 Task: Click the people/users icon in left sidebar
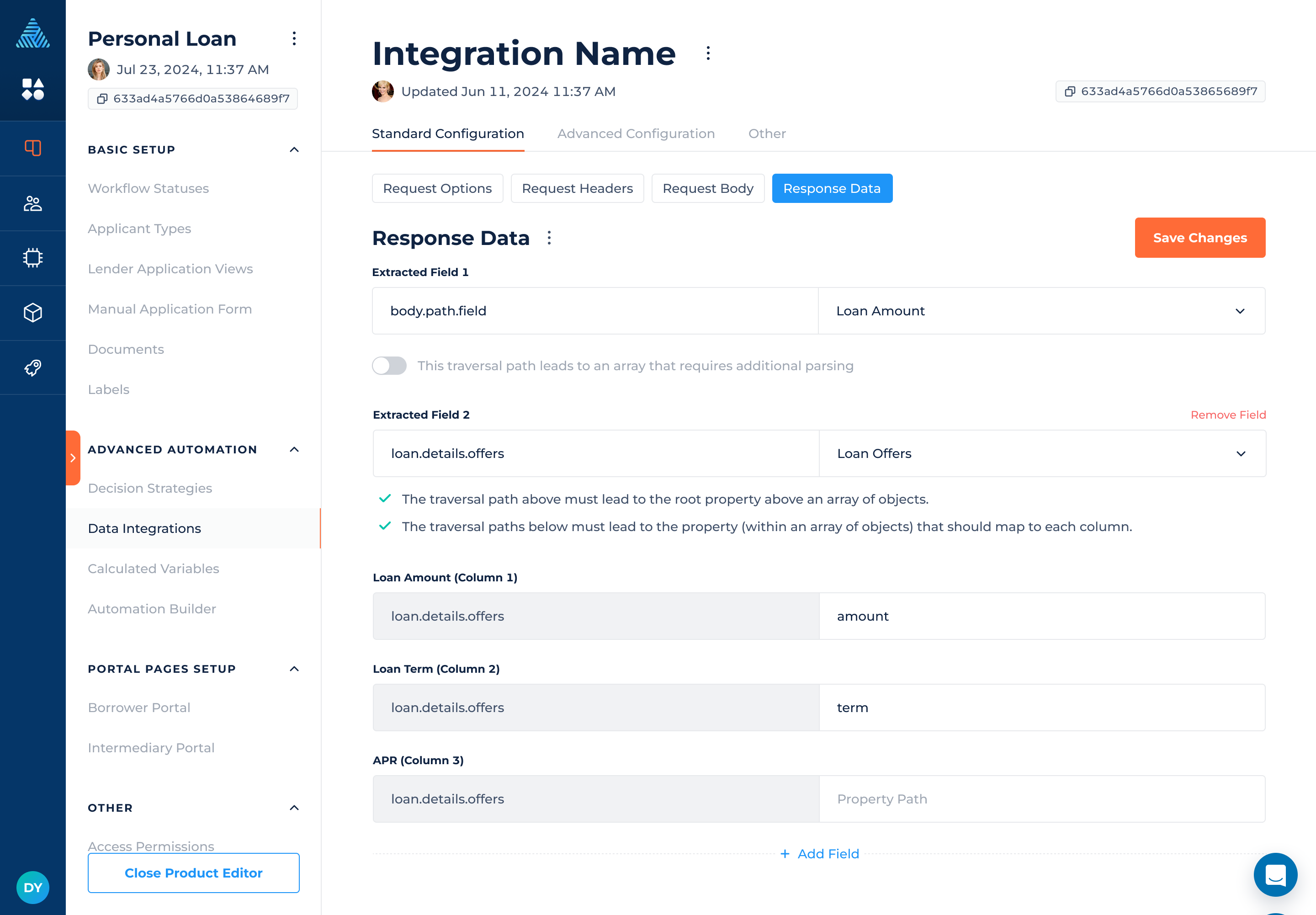[x=32, y=203]
